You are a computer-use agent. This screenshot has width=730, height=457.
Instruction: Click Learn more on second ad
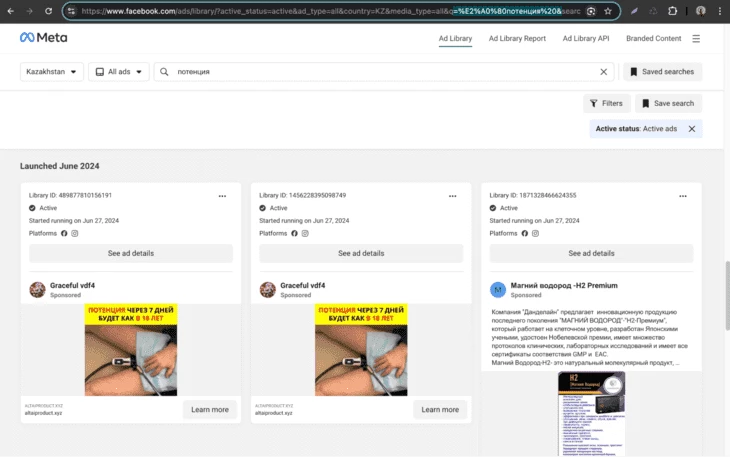pyautogui.click(x=440, y=410)
